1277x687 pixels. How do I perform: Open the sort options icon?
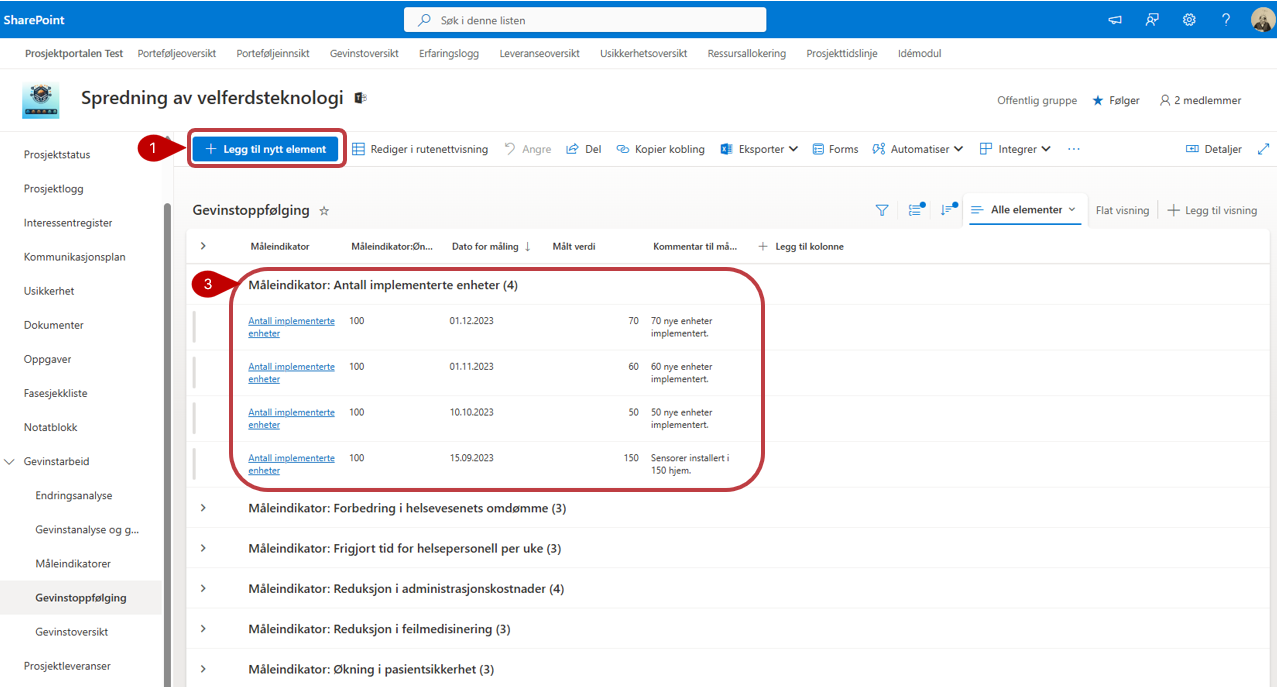[x=946, y=210]
